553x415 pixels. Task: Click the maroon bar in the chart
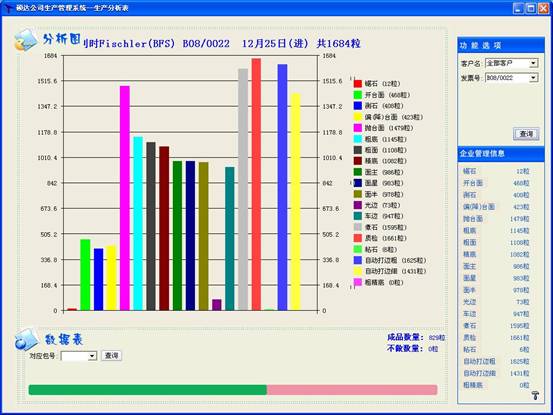tap(164, 228)
